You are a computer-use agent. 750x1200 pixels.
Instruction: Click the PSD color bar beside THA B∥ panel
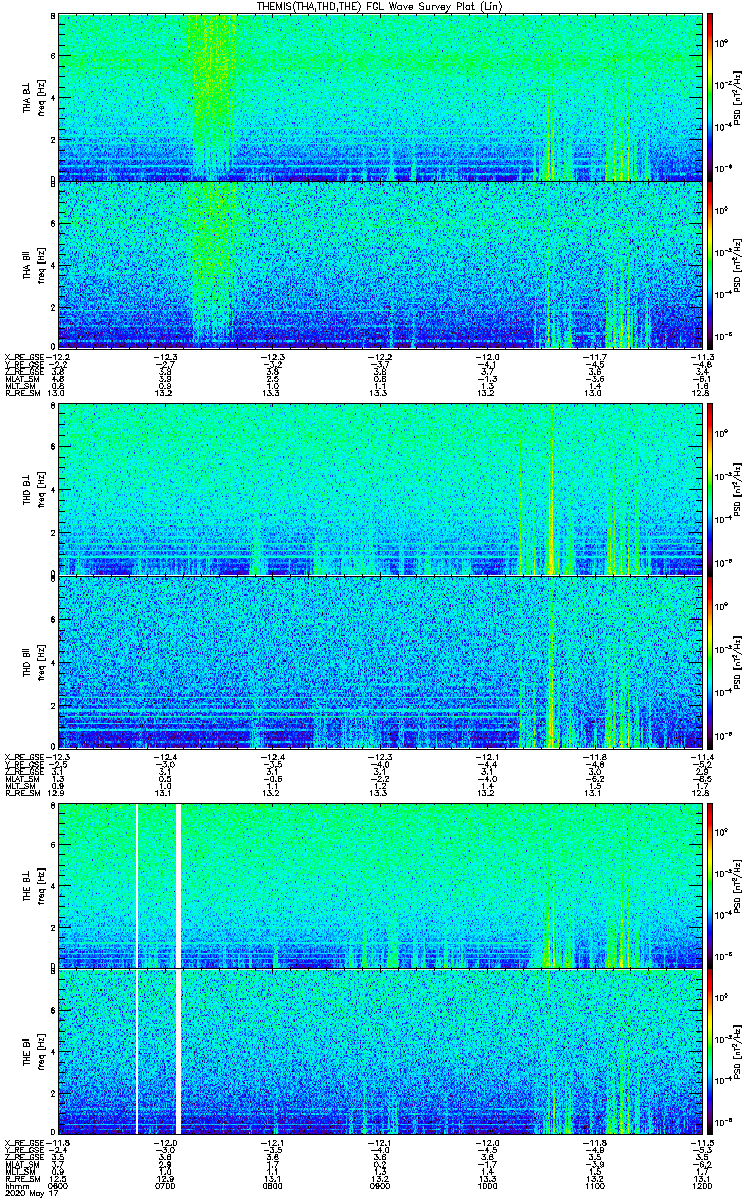[710, 264]
